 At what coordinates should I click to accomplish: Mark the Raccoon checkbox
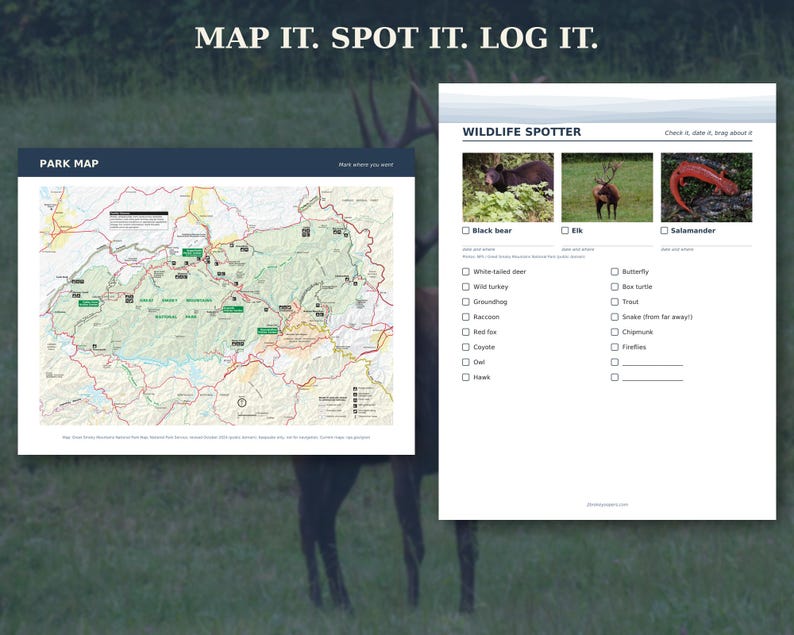click(x=466, y=317)
